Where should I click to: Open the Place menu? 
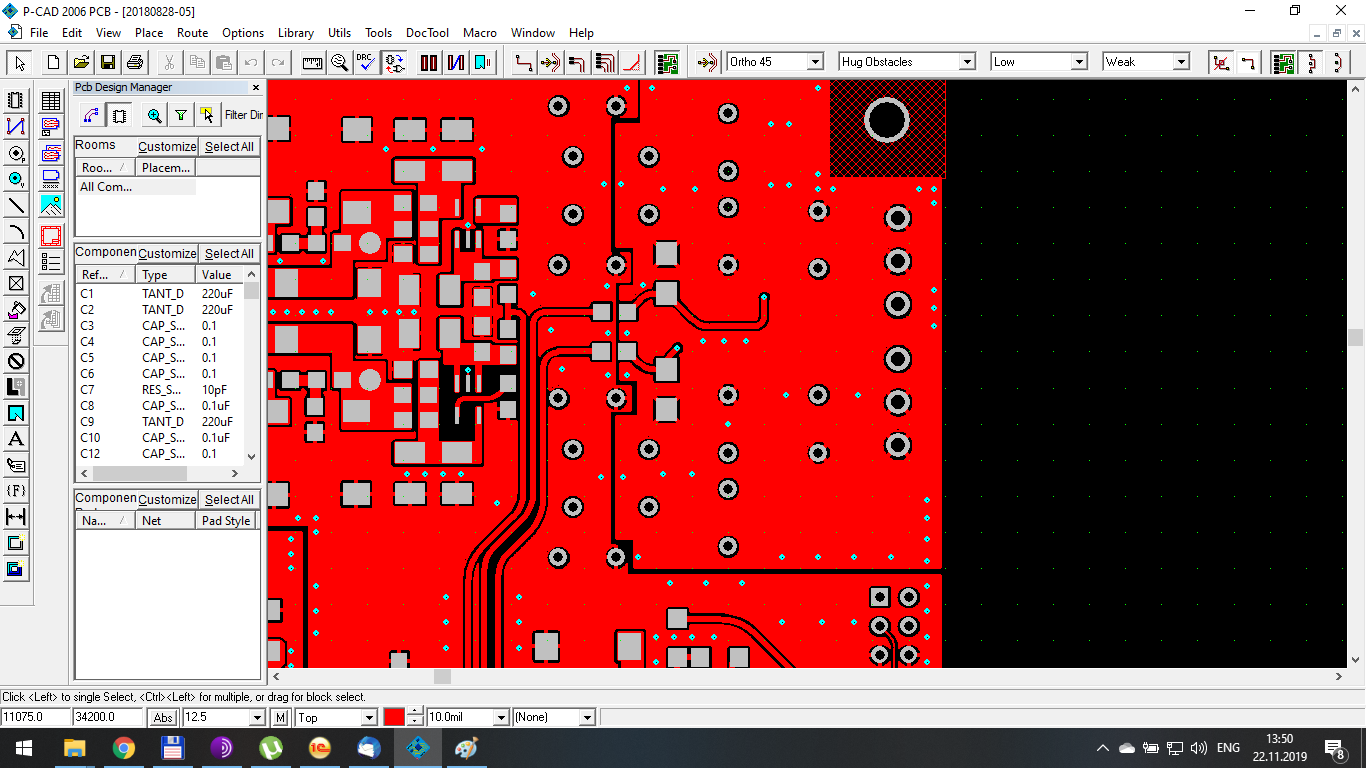[149, 33]
